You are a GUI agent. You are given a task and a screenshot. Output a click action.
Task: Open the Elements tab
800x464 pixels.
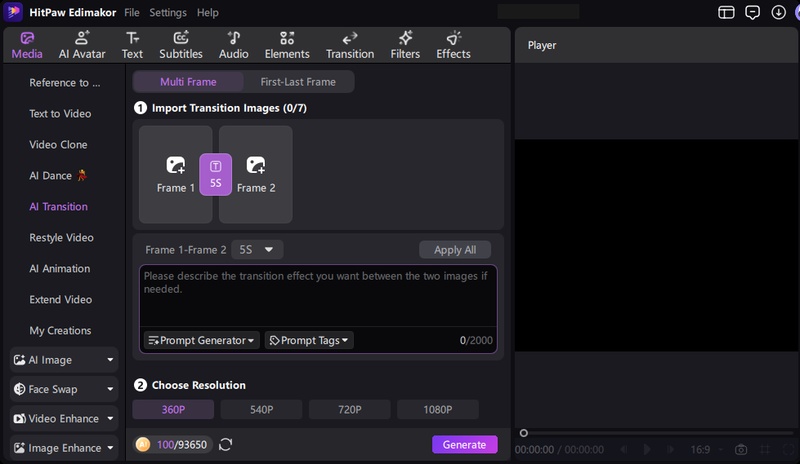coord(287,45)
